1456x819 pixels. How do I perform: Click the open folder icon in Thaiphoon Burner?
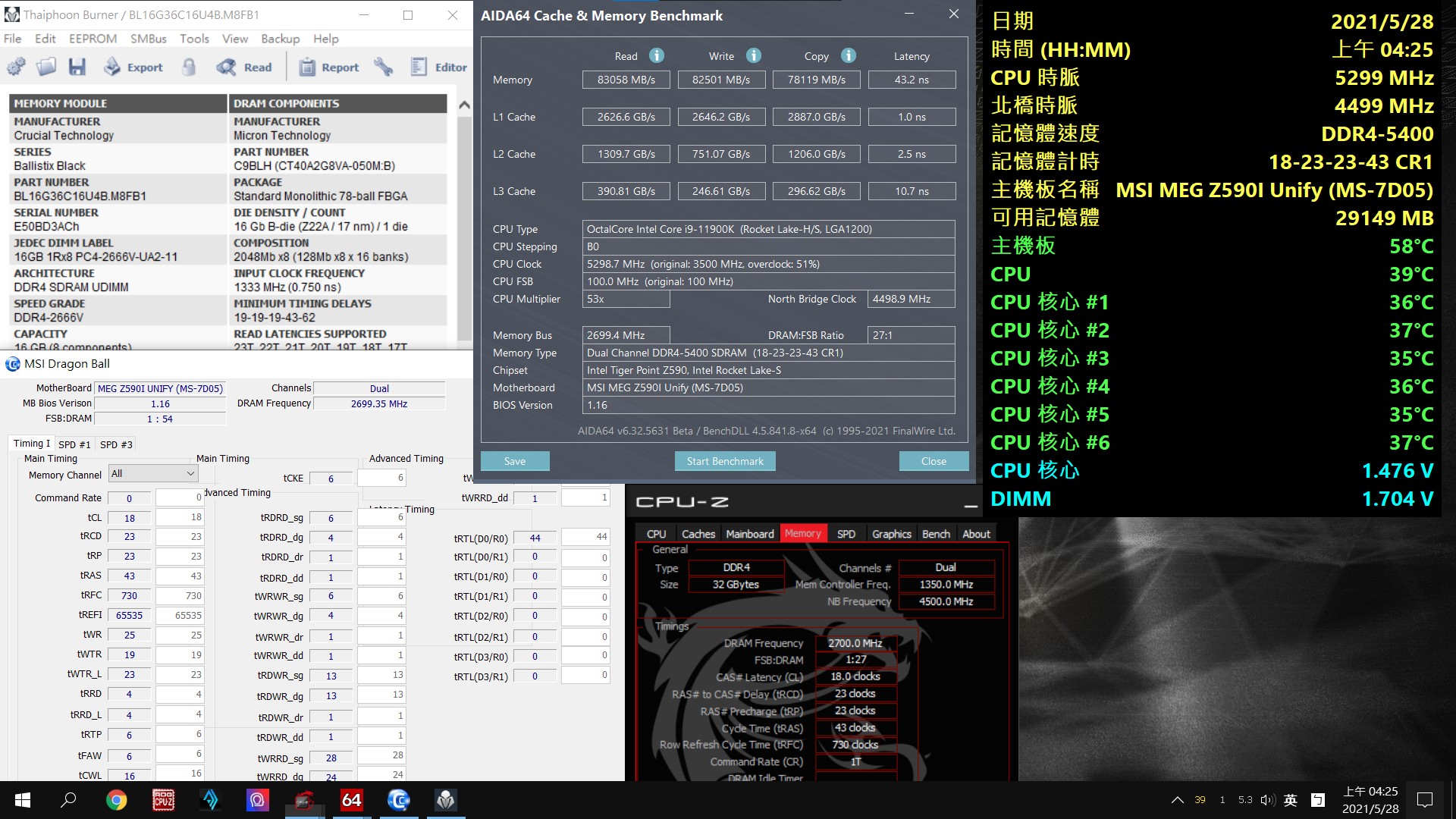46,67
